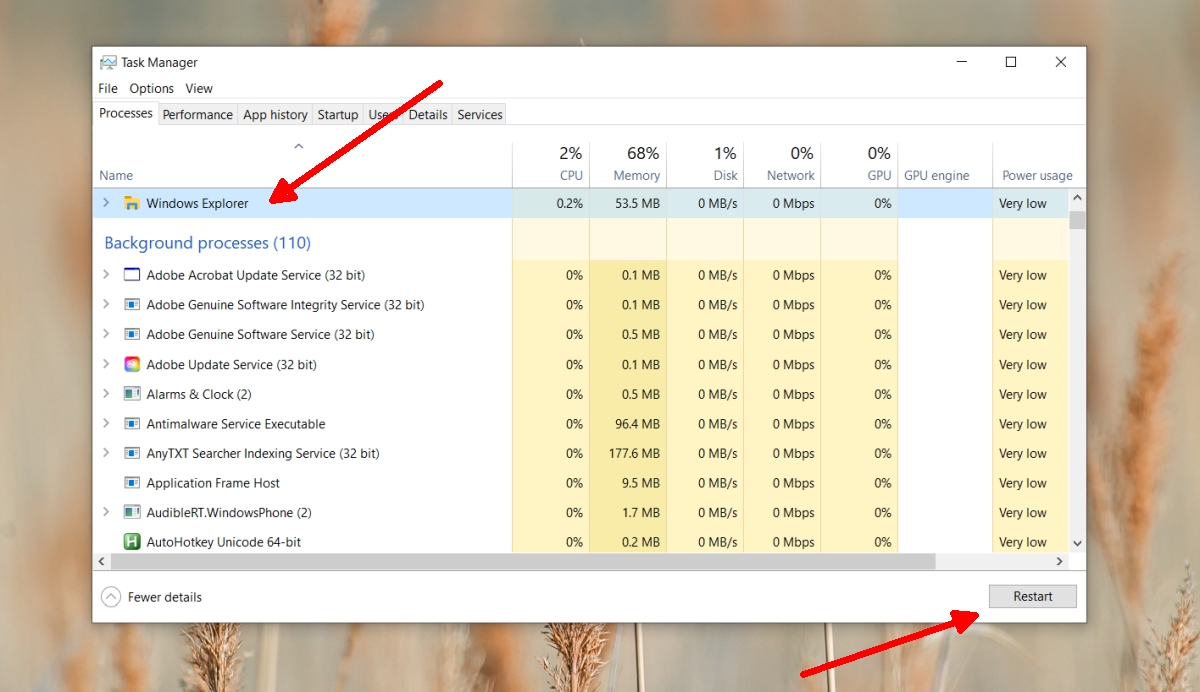The width and height of the screenshot is (1200, 692).
Task: Click the horizontal scrollbar right arrow
Action: (1060, 561)
